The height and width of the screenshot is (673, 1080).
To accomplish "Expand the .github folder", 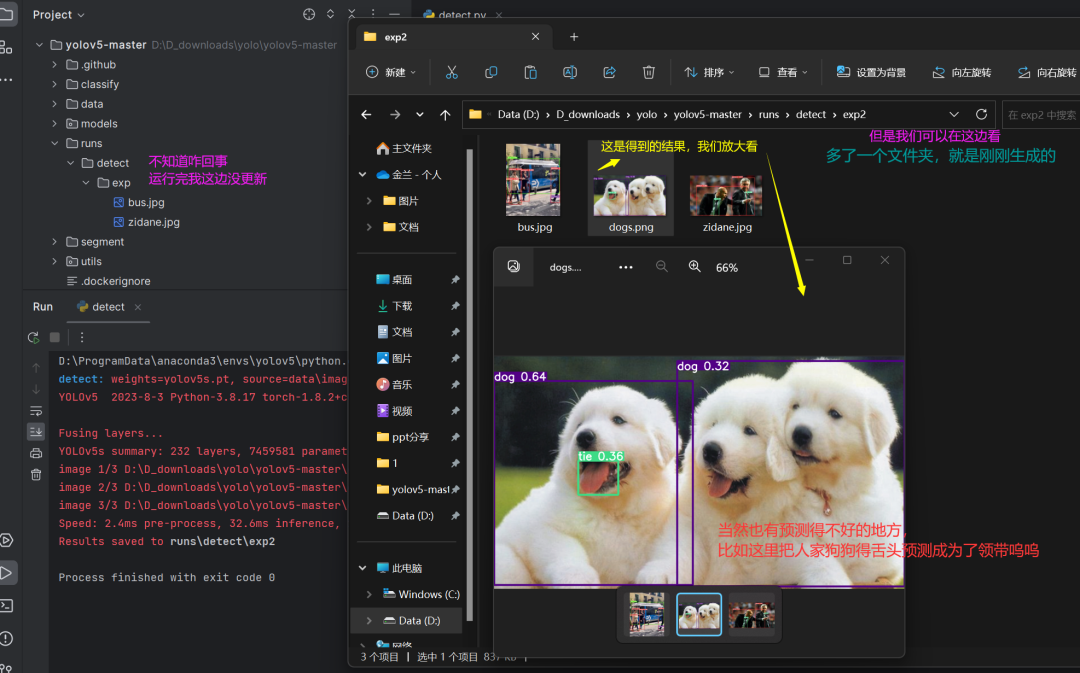I will coord(54,65).
